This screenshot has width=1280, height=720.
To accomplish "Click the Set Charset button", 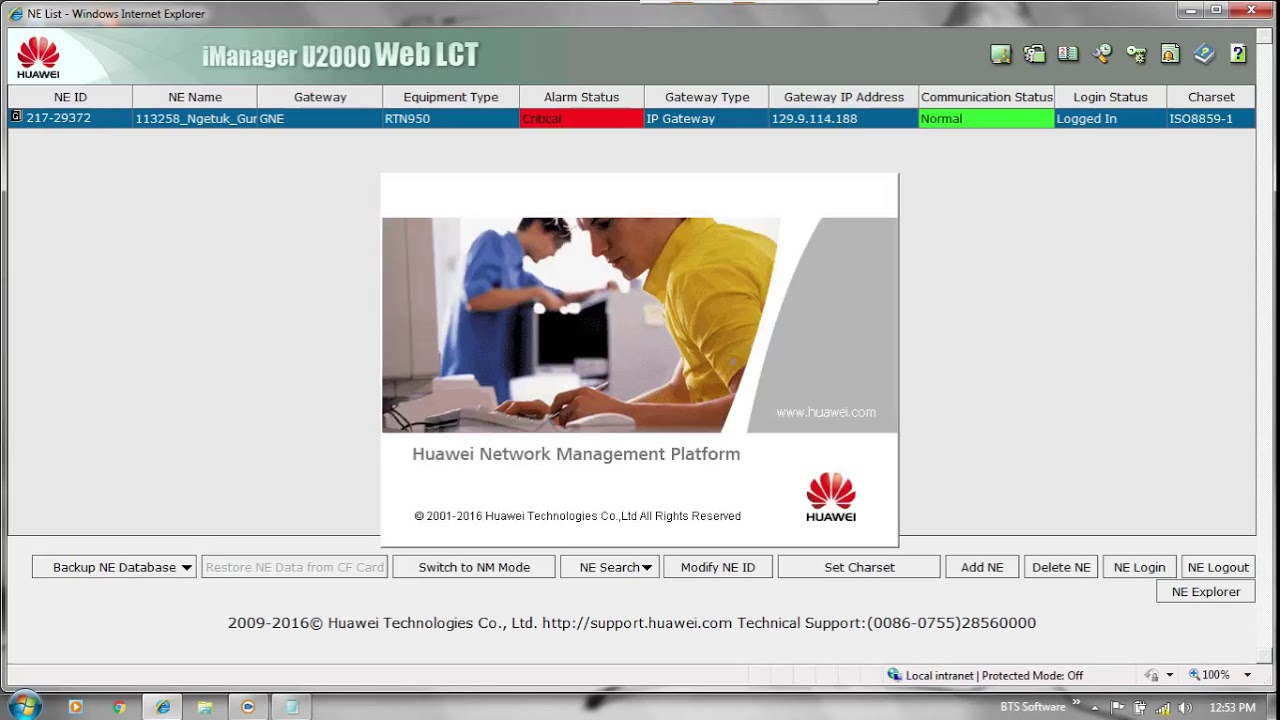I will (859, 567).
